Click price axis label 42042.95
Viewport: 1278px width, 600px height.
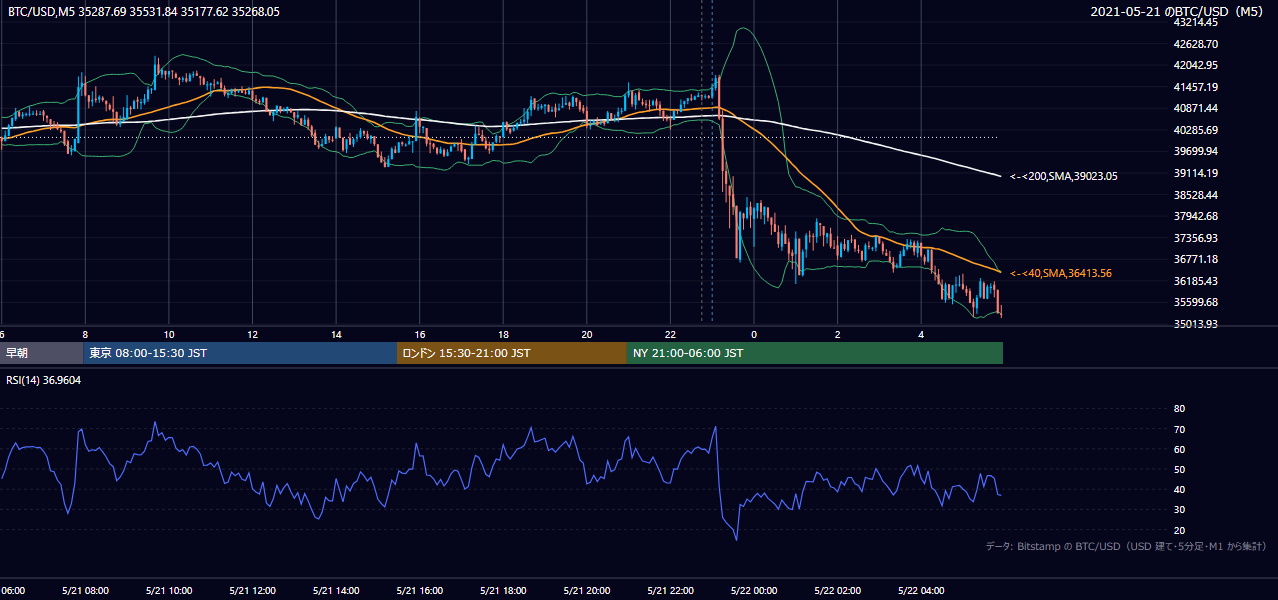click(1195, 65)
